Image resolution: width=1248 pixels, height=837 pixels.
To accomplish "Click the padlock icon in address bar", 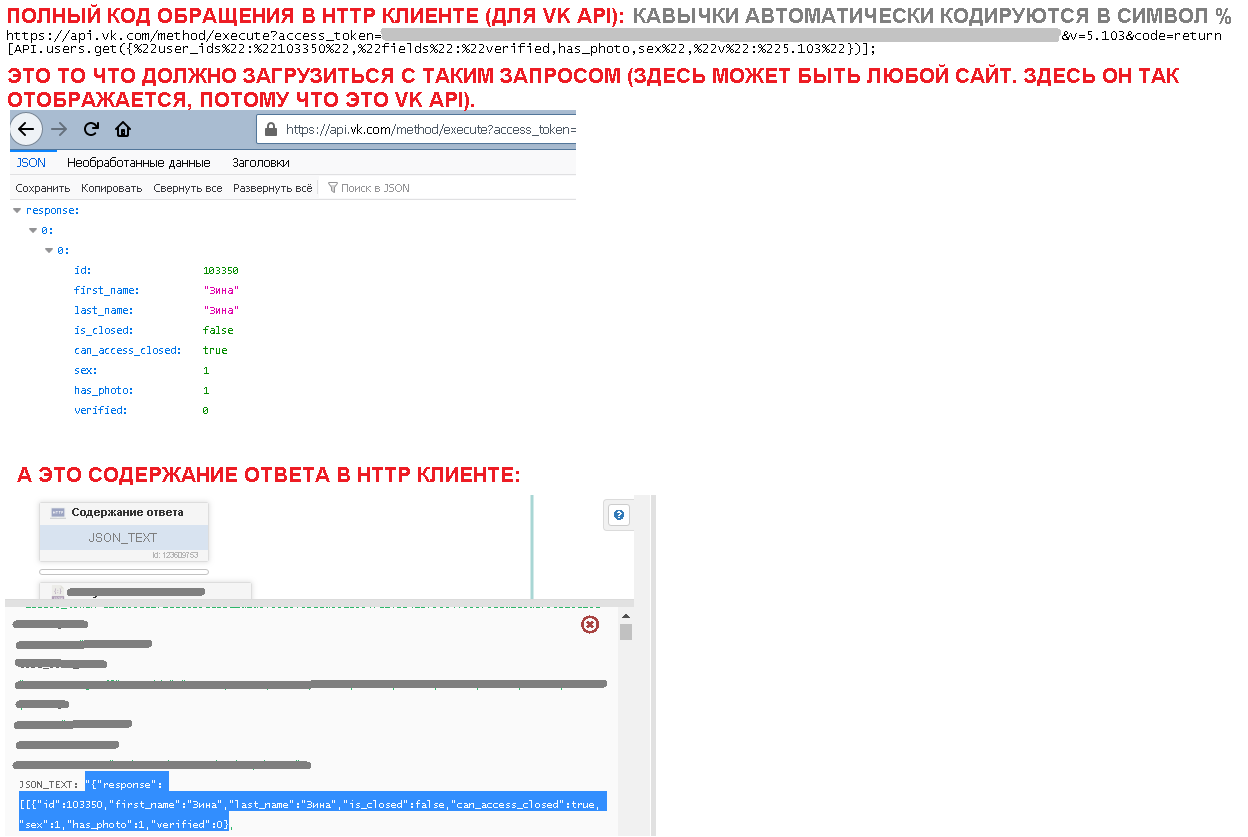I will (x=270, y=129).
